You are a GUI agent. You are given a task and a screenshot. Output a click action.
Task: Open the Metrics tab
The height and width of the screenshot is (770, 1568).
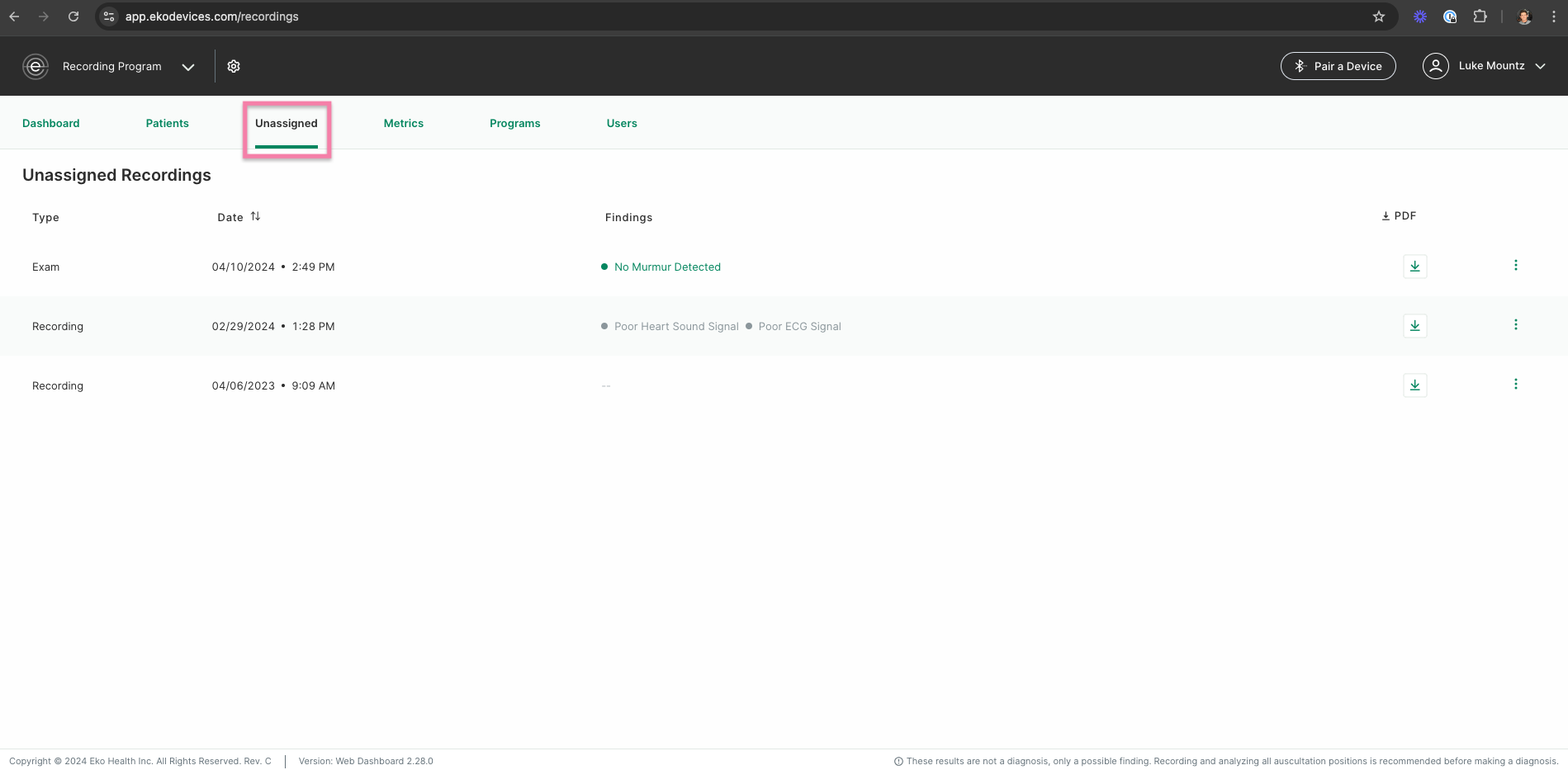coord(404,123)
